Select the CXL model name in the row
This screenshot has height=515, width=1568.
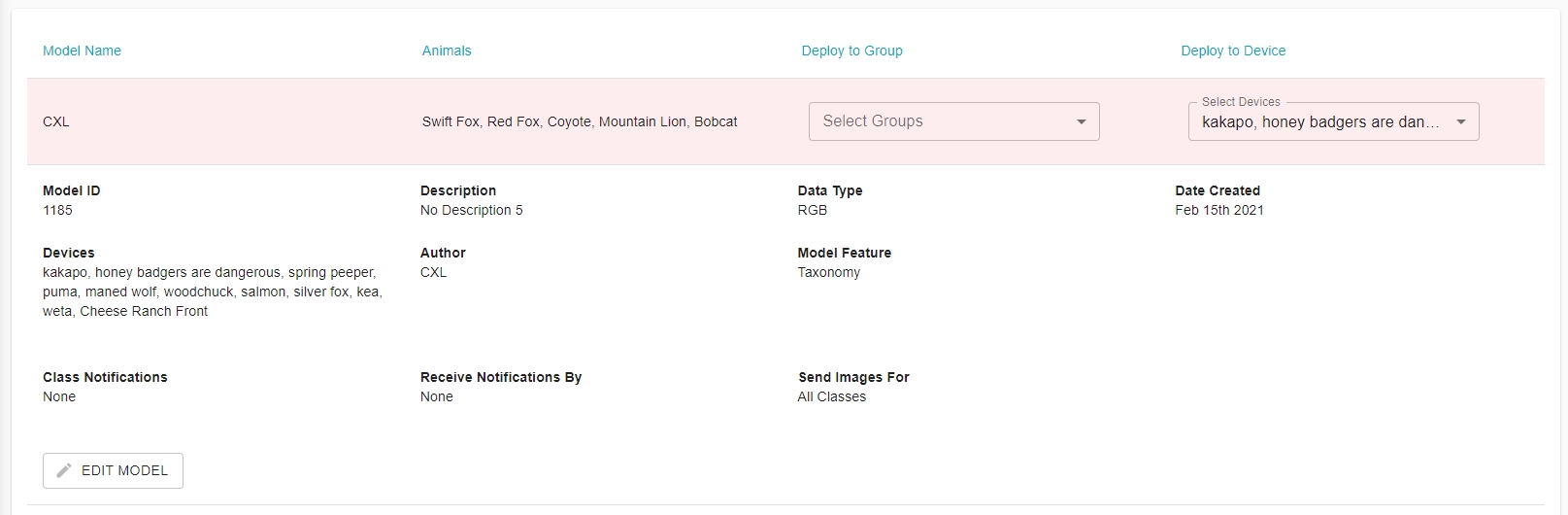[56, 121]
